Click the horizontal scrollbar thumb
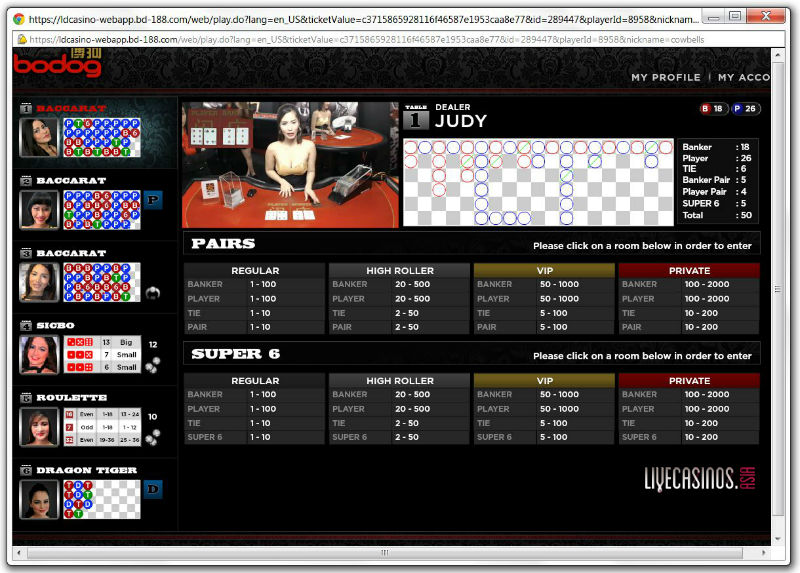The image size is (800, 573). point(385,553)
